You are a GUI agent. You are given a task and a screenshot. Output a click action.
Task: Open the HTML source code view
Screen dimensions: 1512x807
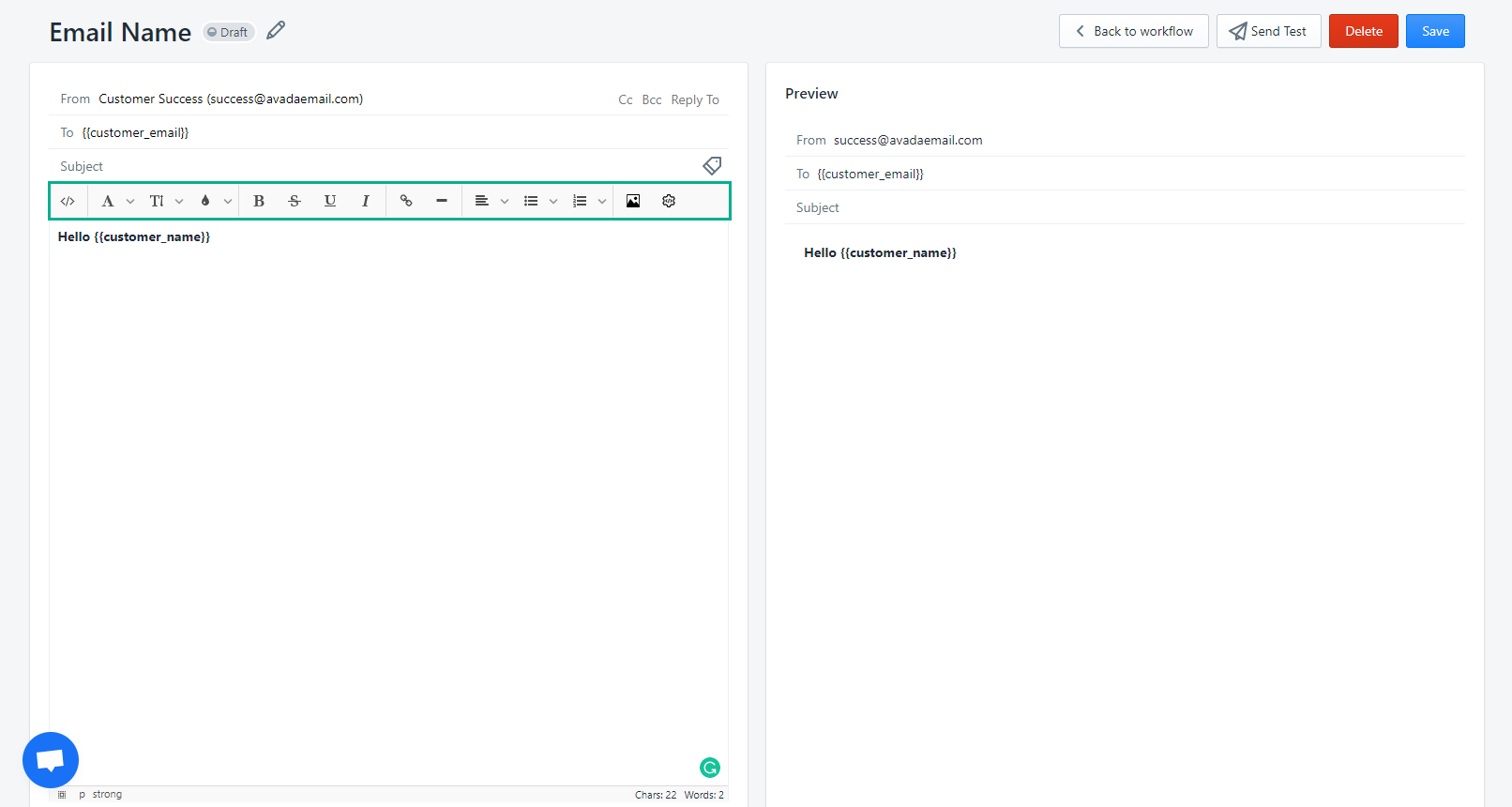(x=68, y=201)
